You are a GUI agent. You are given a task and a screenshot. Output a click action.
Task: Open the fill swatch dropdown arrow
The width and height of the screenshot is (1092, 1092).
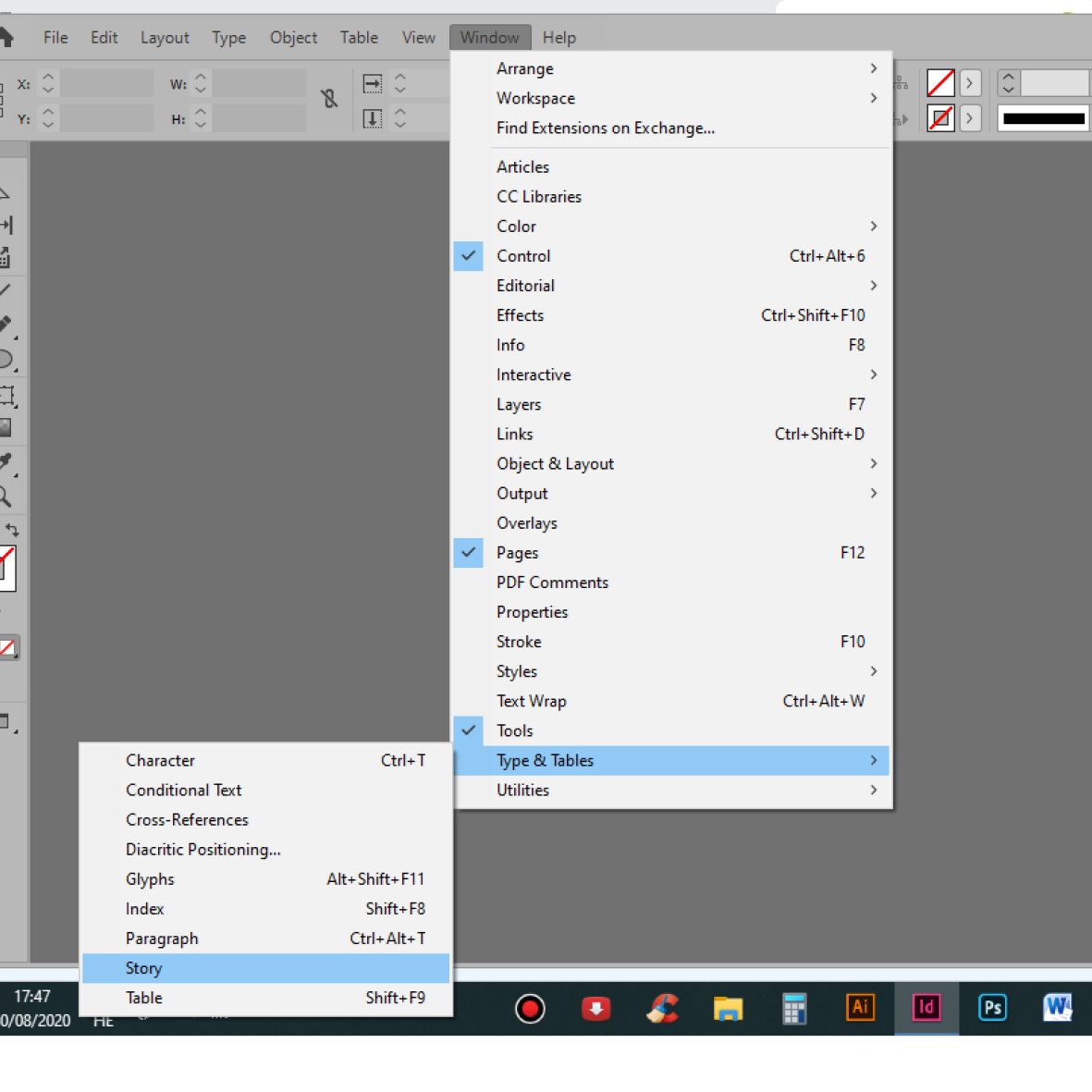point(969,83)
